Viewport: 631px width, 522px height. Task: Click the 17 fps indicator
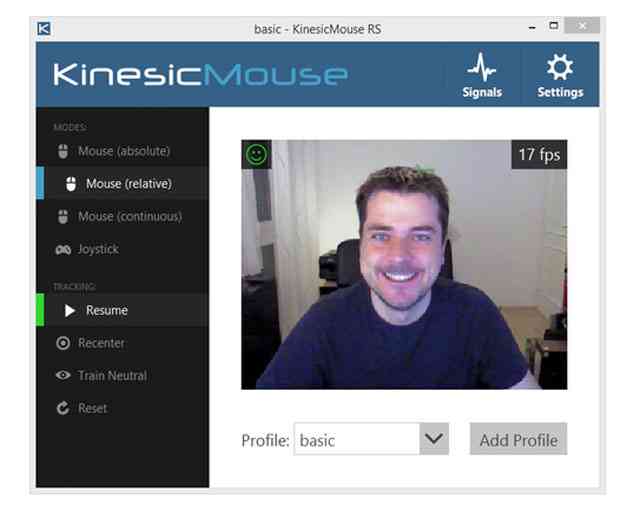[538, 155]
